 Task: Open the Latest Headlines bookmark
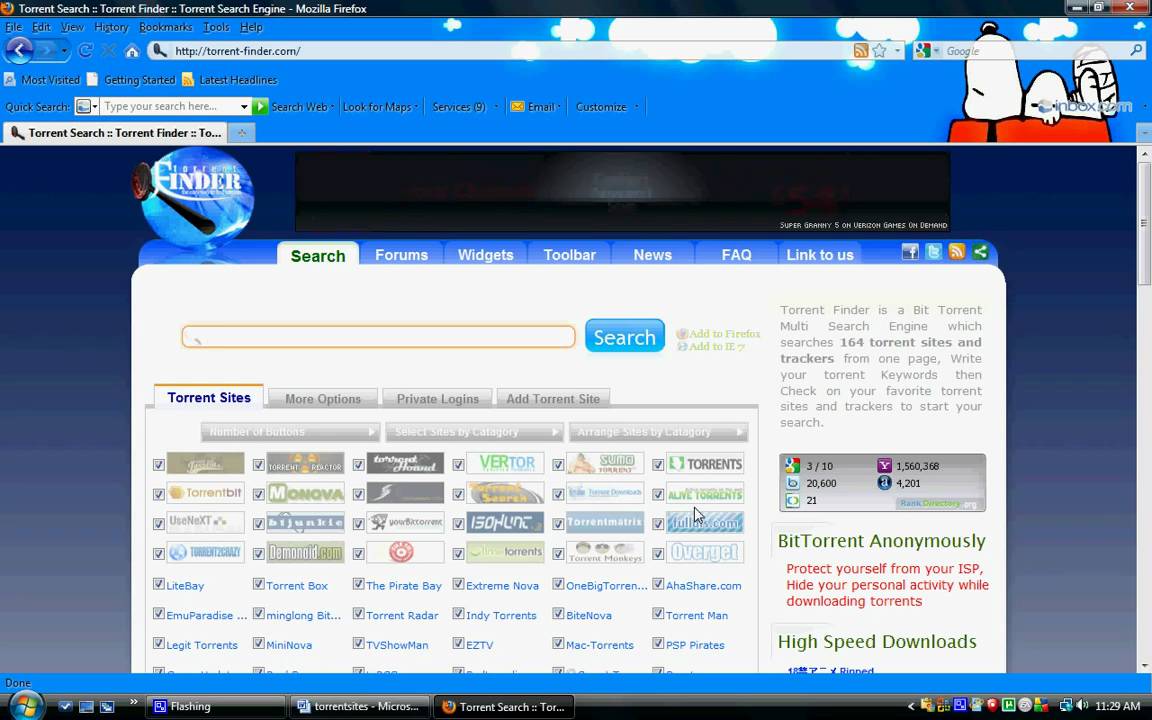[230, 79]
